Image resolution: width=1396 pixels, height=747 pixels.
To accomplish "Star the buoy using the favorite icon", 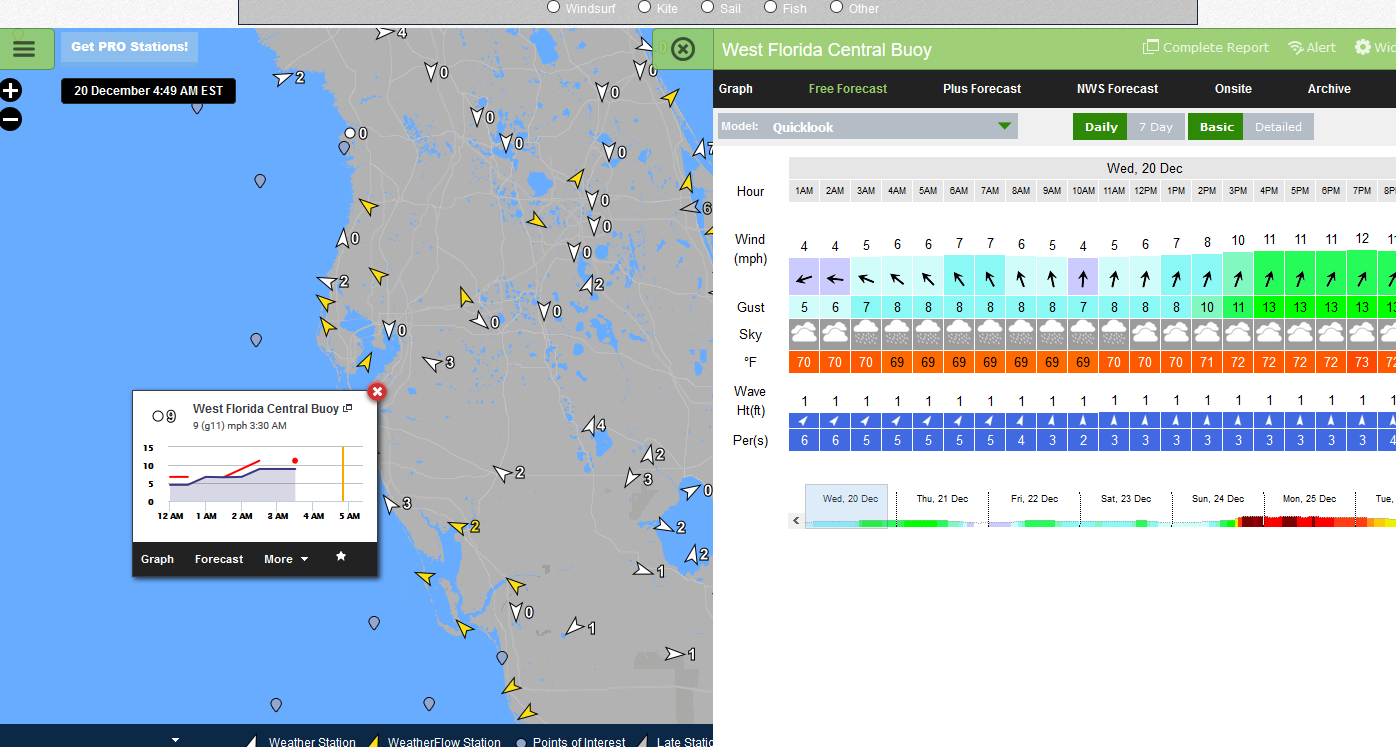I will point(341,559).
